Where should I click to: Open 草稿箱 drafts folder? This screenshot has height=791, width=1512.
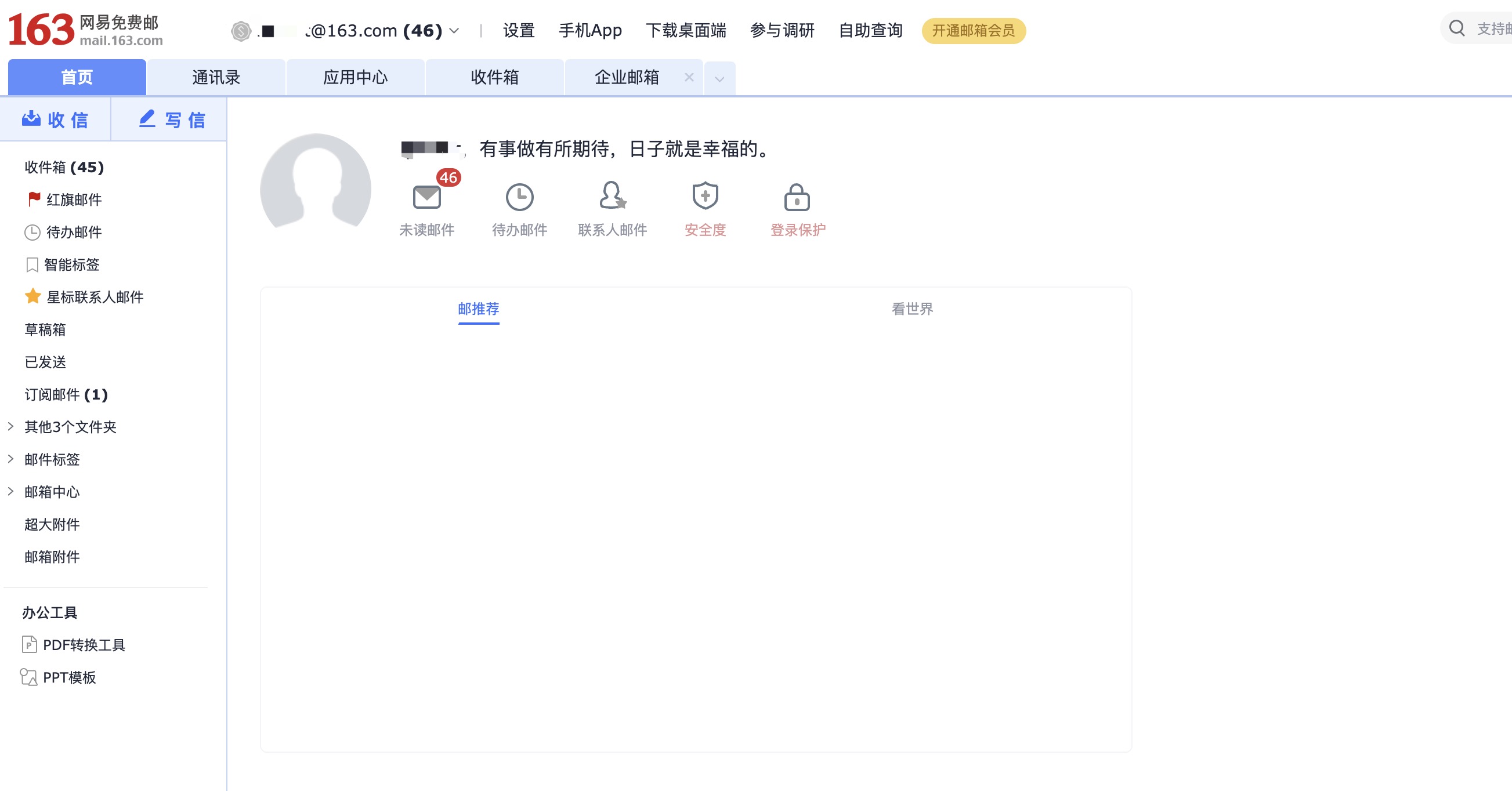tap(45, 330)
